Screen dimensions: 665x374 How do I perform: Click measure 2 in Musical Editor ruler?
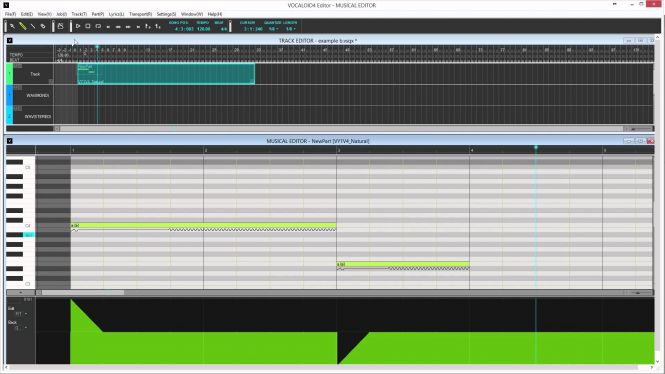206,150
